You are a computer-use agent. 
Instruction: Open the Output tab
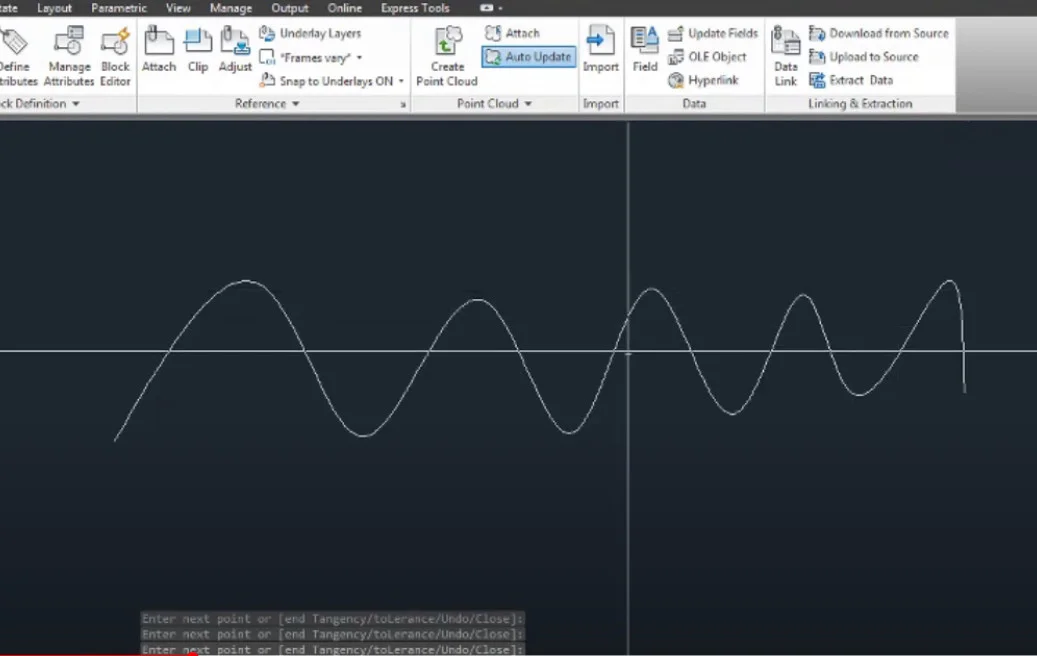290,8
